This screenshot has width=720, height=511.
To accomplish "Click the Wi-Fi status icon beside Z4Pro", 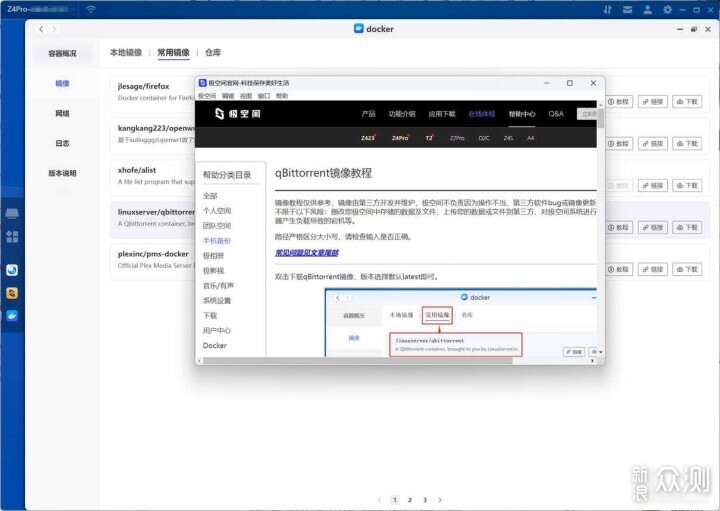I will (91, 9).
